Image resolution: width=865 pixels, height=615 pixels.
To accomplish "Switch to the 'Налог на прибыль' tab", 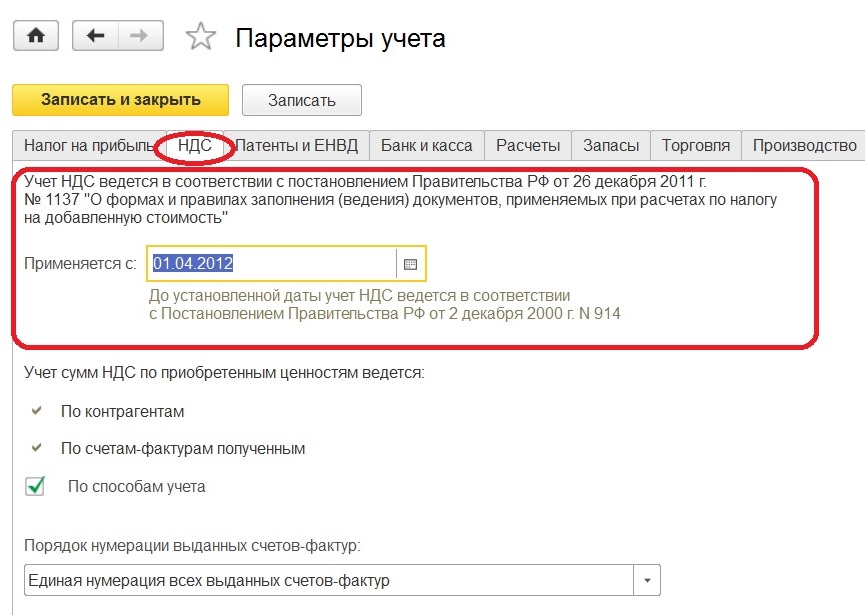I will pos(88,146).
